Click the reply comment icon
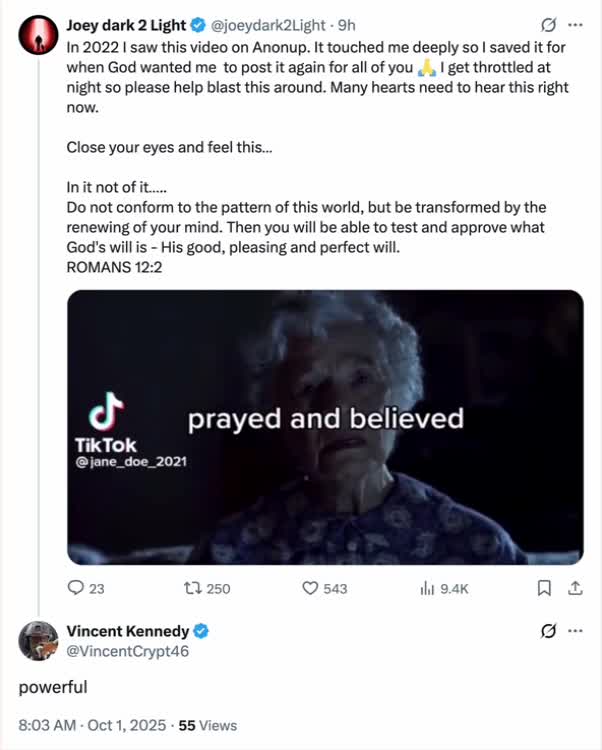602x750 pixels. tap(75, 589)
